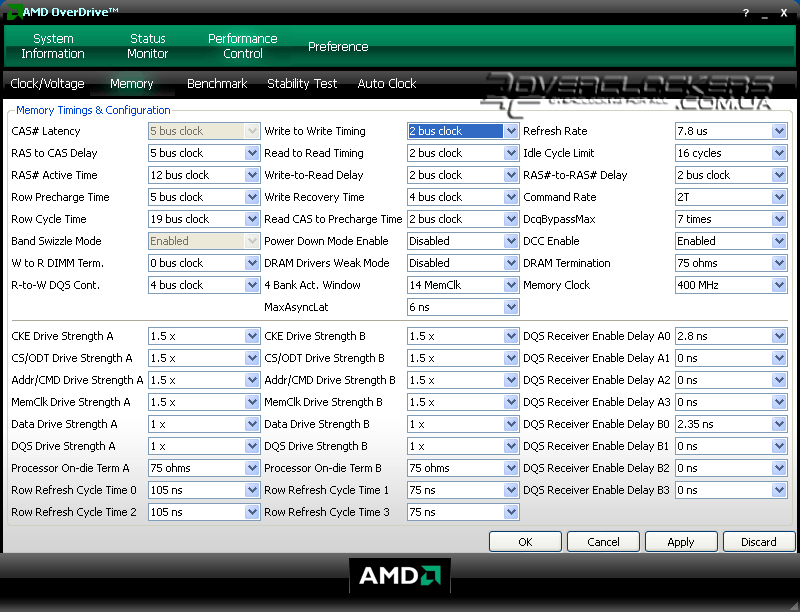Open Data Drive Strength B dropdown
The height and width of the screenshot is (612, 800).
511,424
